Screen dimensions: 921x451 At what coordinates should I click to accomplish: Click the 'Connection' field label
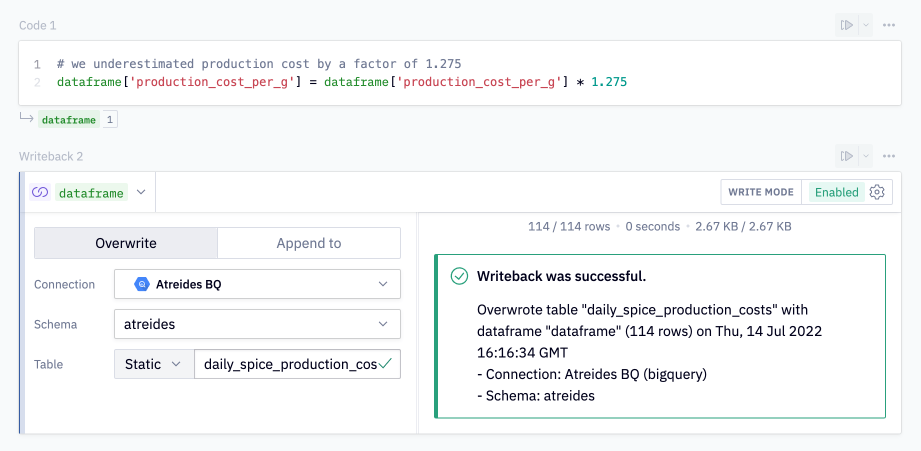pyautogui.click(x=64, y=284)
